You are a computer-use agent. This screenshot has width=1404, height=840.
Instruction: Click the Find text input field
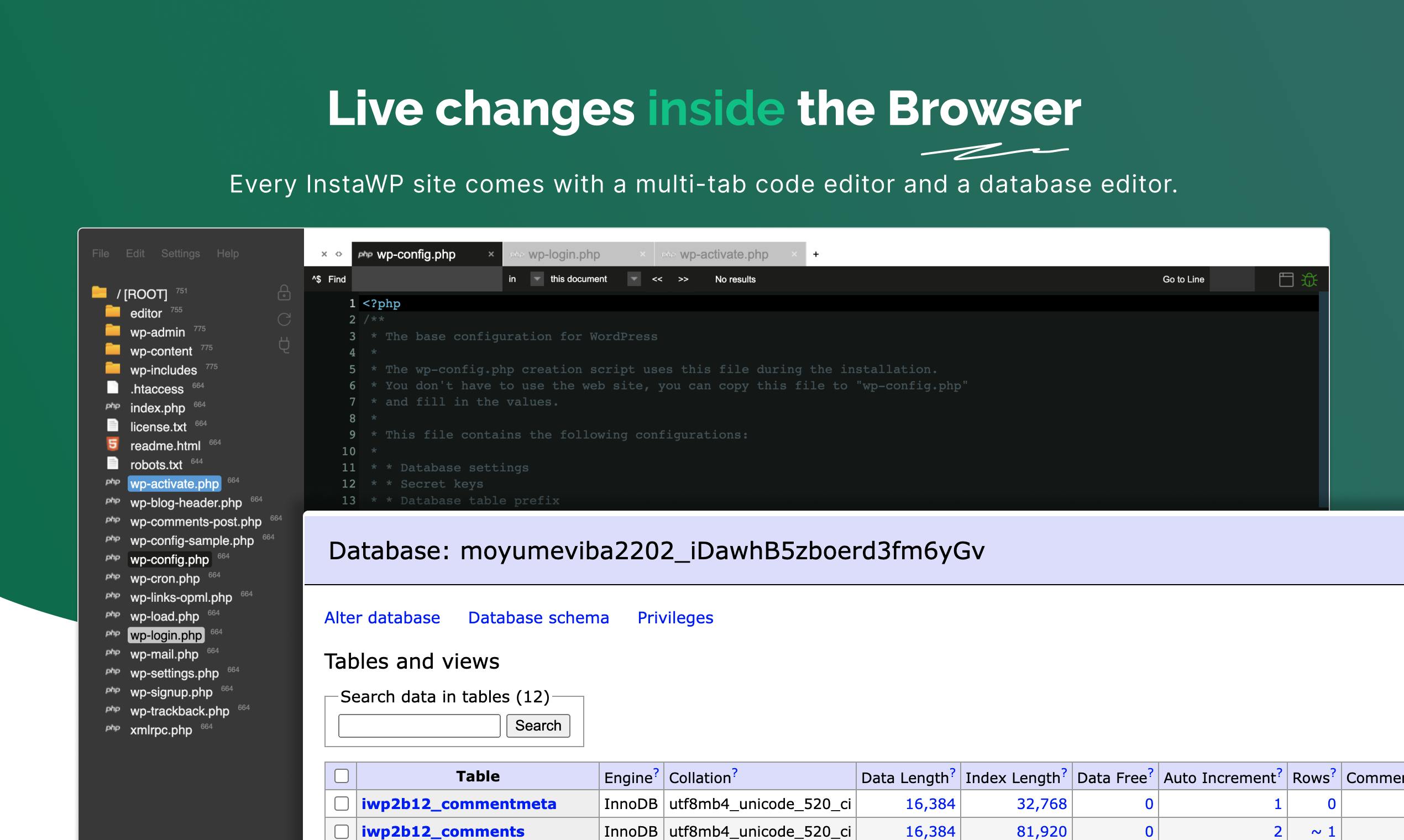pos(427,279)
